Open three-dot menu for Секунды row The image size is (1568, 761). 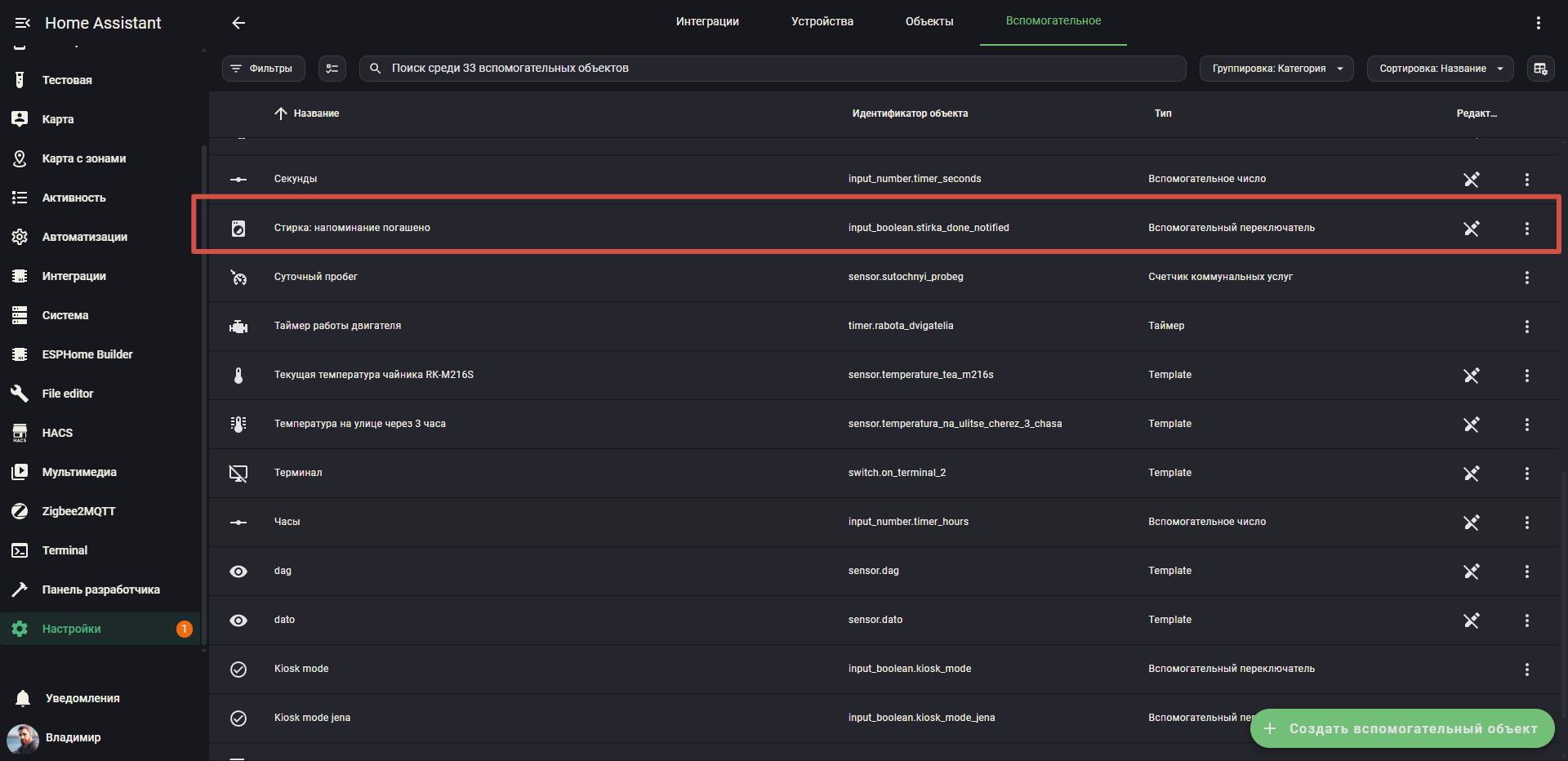1526,180
